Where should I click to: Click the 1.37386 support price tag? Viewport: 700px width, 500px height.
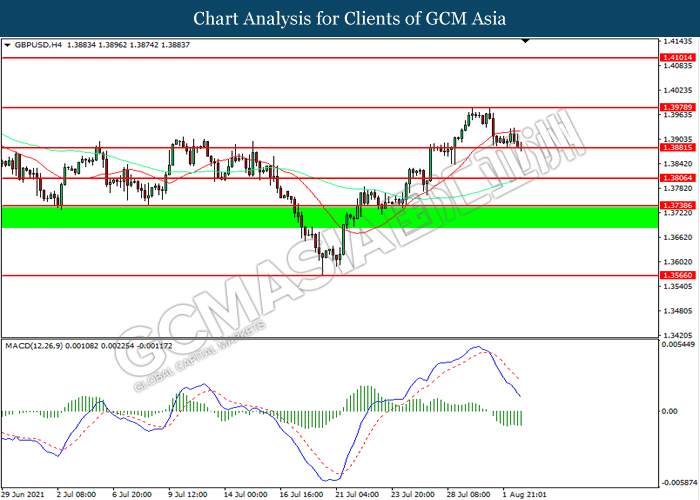[677, 205]
